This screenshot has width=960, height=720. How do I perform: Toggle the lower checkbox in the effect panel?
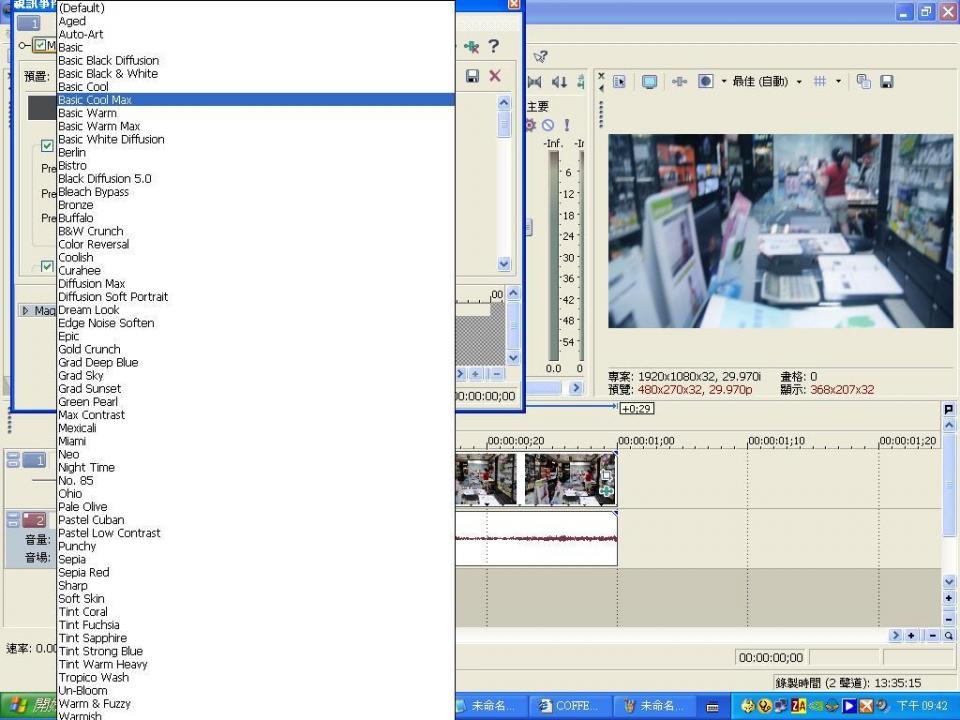click(x=47, y=266)
